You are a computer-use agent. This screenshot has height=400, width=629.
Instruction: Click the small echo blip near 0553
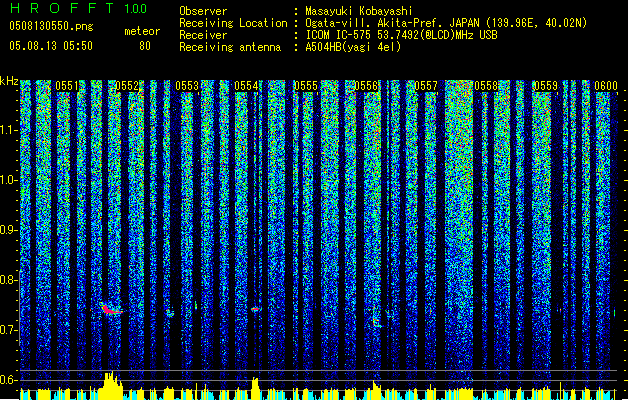tap(170, 313)
